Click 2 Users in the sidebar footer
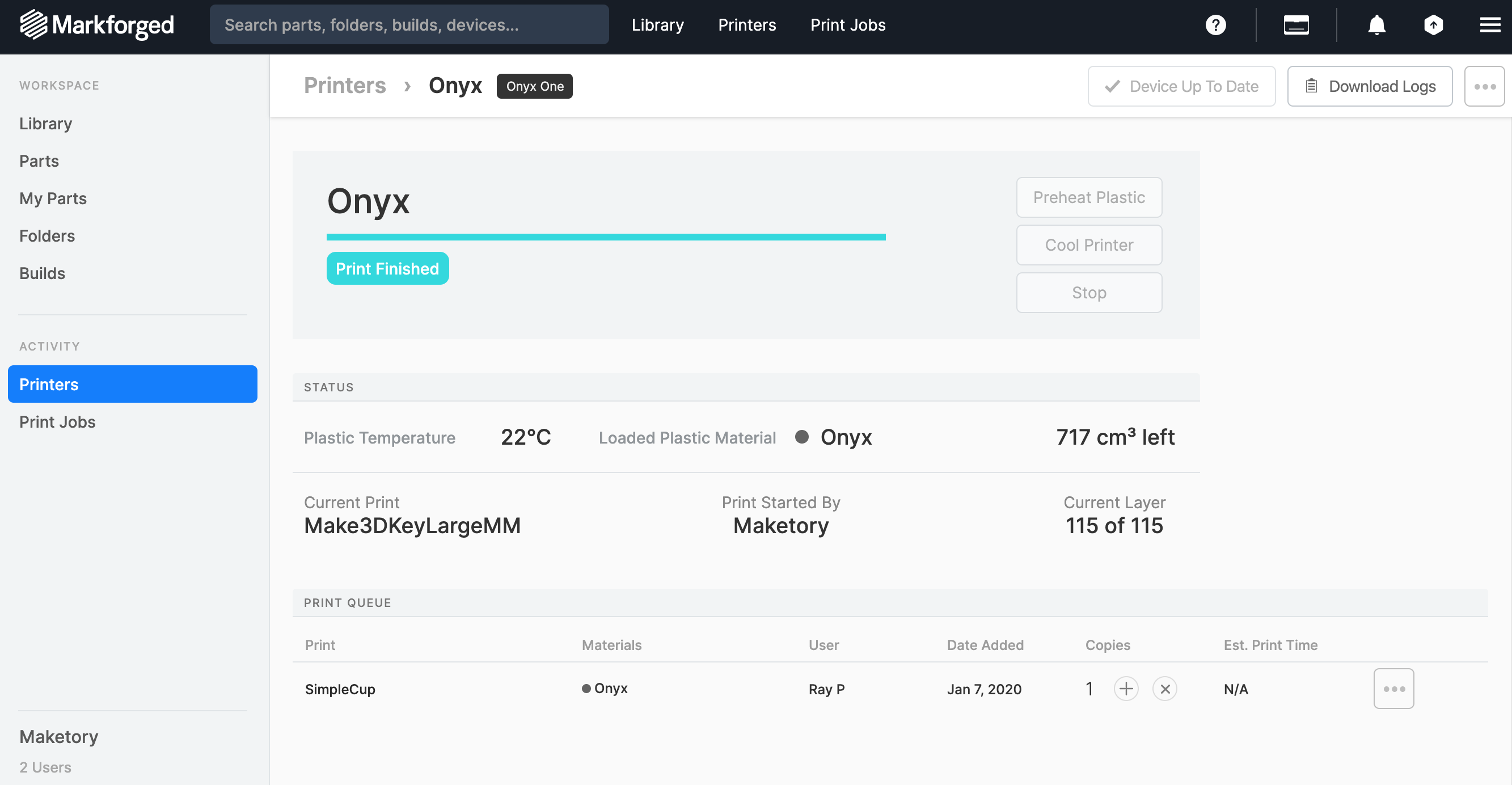Screen dimensions: 1512x785 (45, 767)
